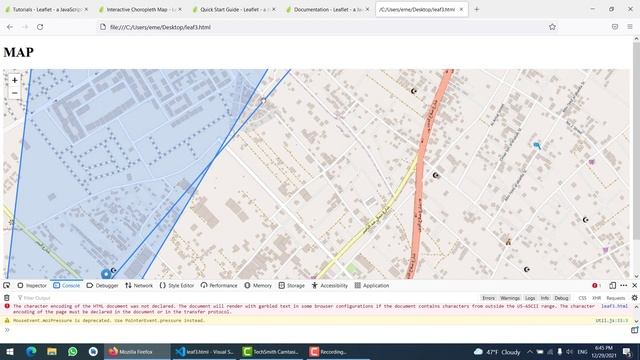Open Mozilla Firefox taskbar button
The image size is (640, 360).
pos(136,351)
